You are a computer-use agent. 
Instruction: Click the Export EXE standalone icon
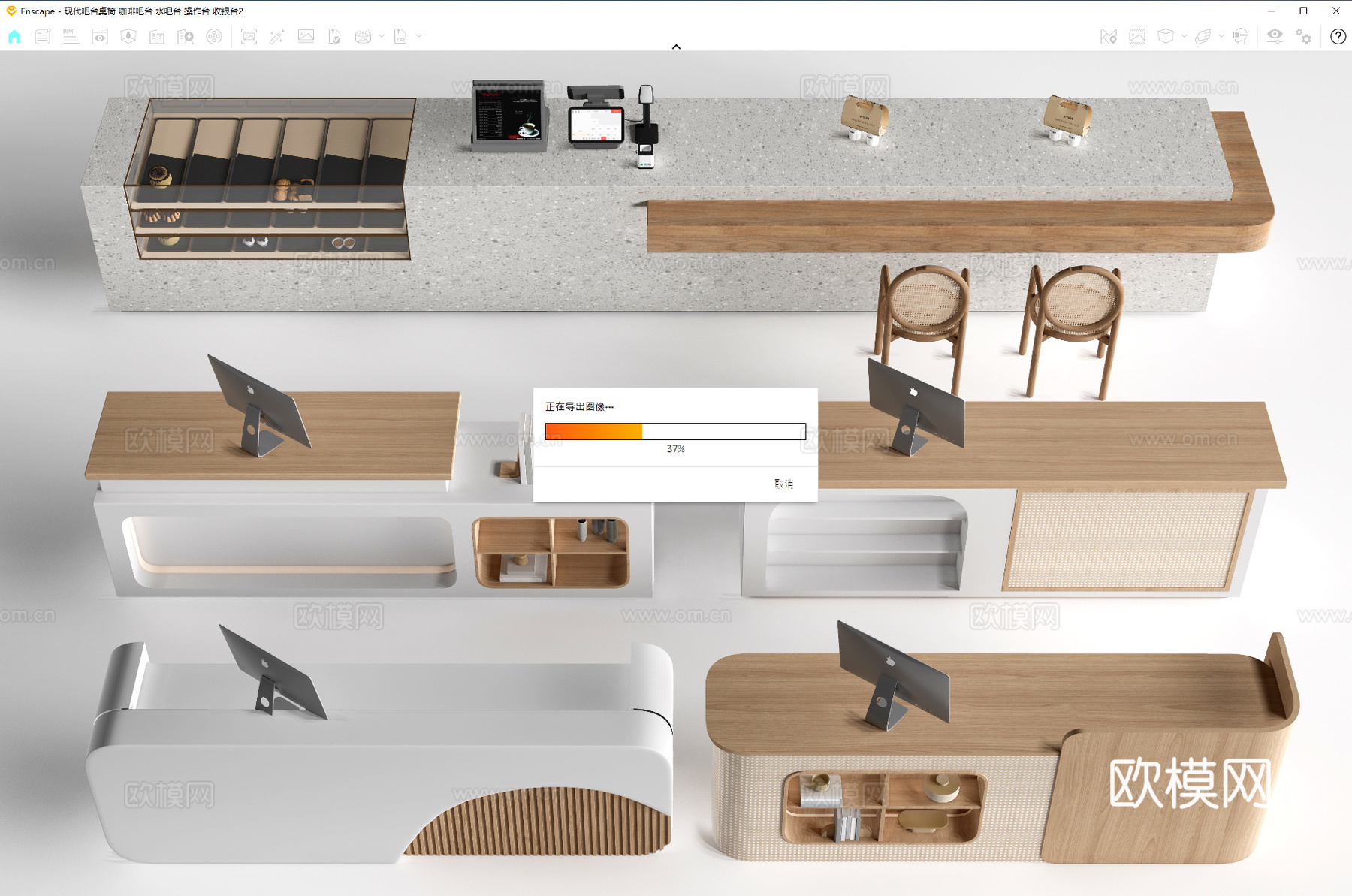click(x=400, y=36)
